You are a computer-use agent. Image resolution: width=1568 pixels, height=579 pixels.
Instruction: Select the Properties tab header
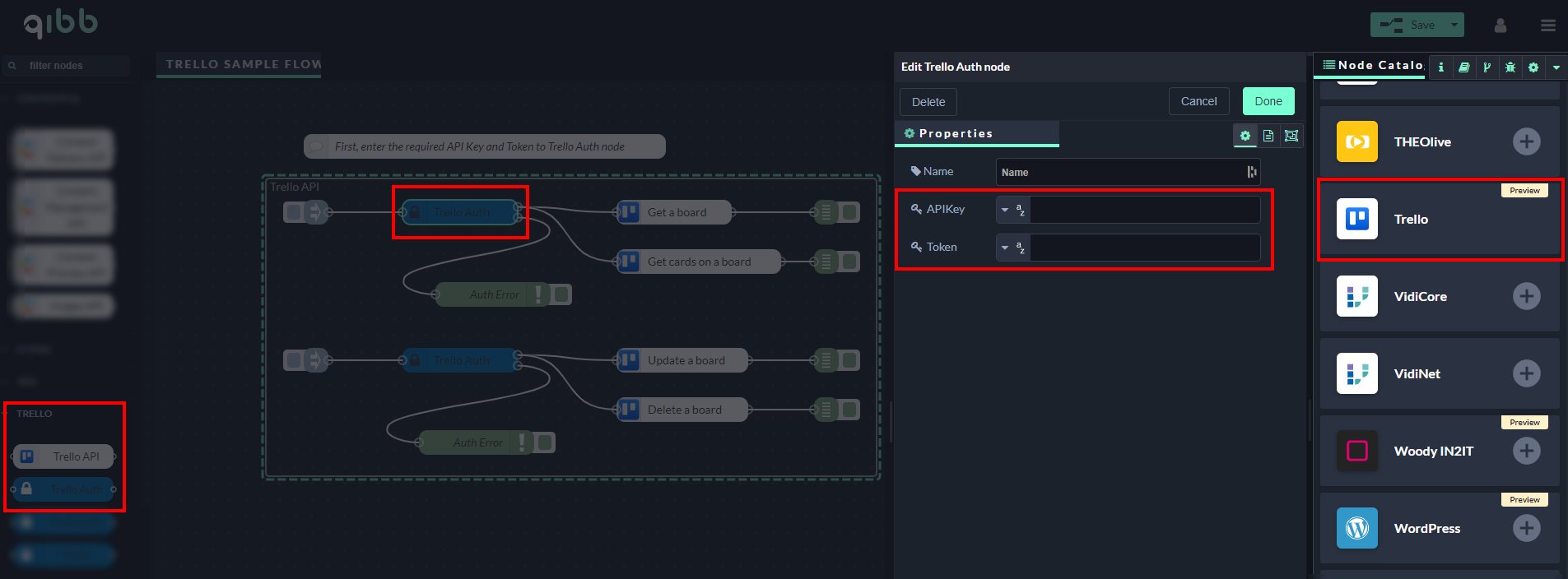tap(976, 133)
